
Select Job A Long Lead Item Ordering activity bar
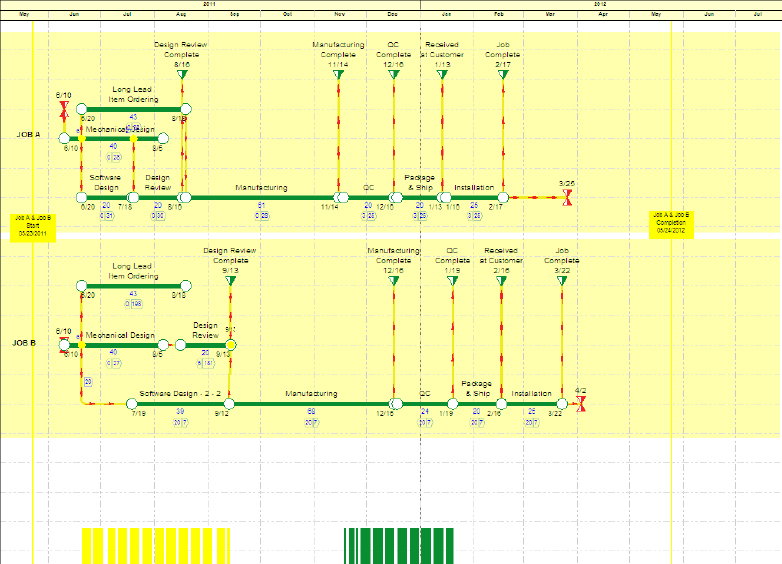click(134, 109)
